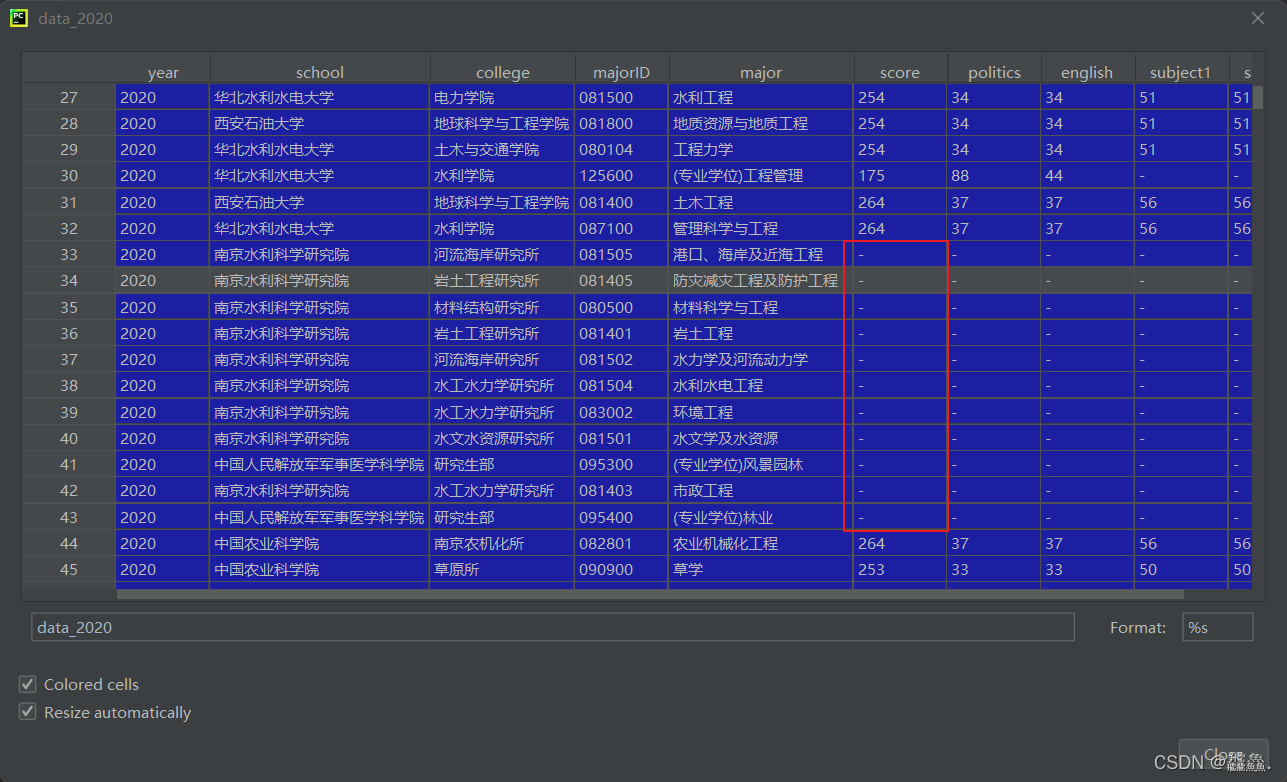Click the vertical scrollbar thumb of the table
The height and width of the screenshot is (782, 1287).
1258,97
